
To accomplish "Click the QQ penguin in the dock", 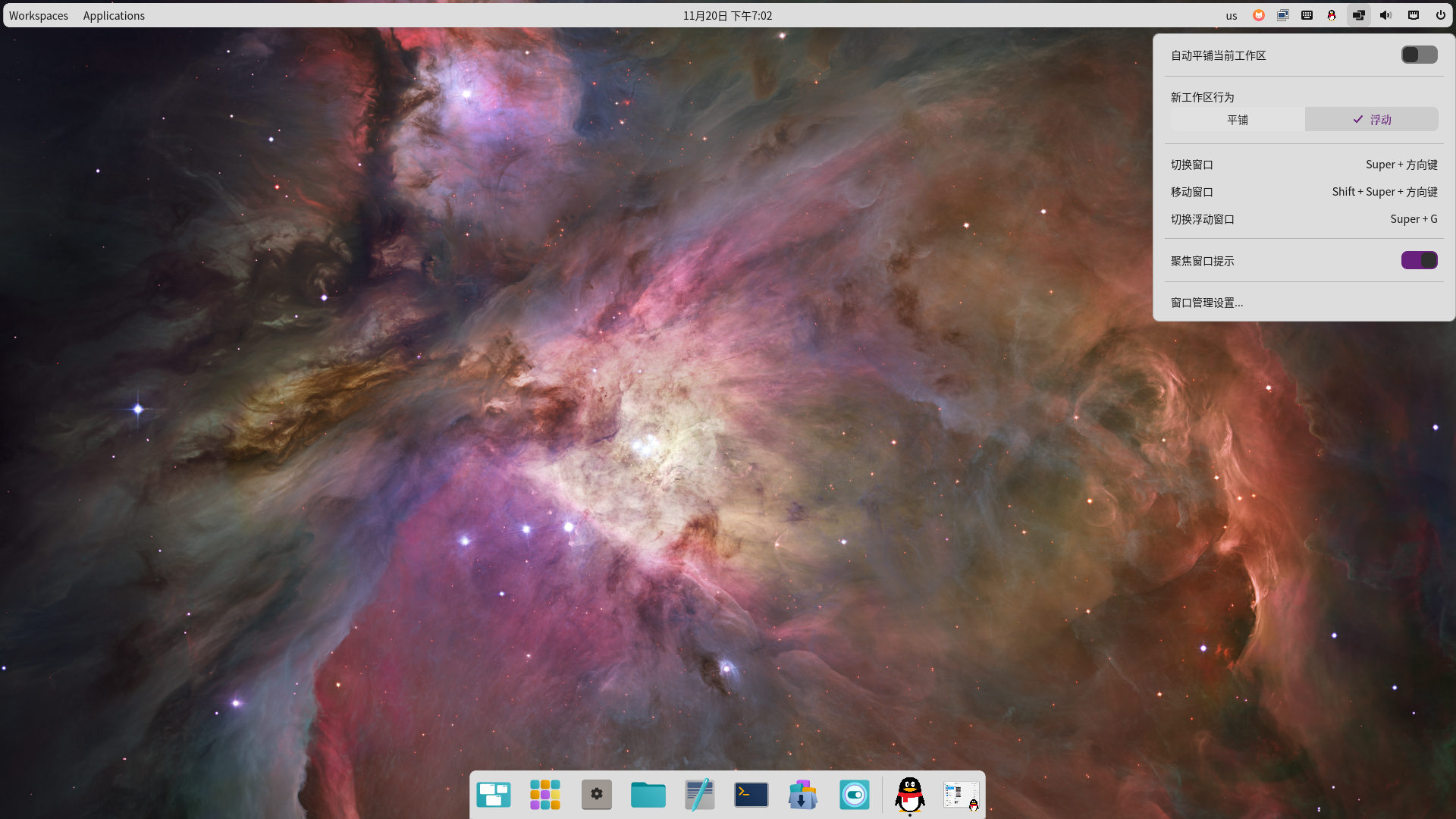I will click(x=909, y=795).
